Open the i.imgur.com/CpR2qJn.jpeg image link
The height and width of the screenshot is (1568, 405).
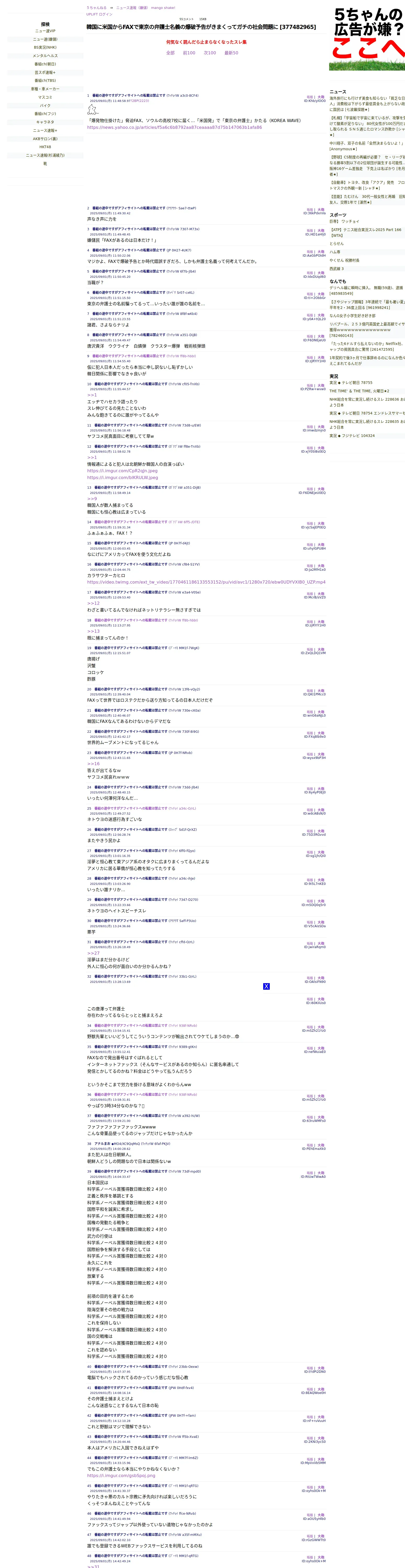(x=122, y=471)
